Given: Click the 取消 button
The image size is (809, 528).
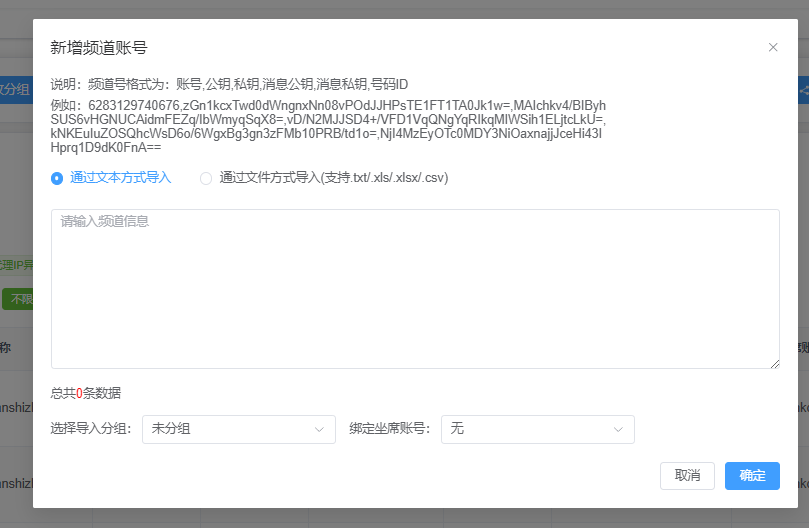Looking at the screenshot, I should click(687, 476).
